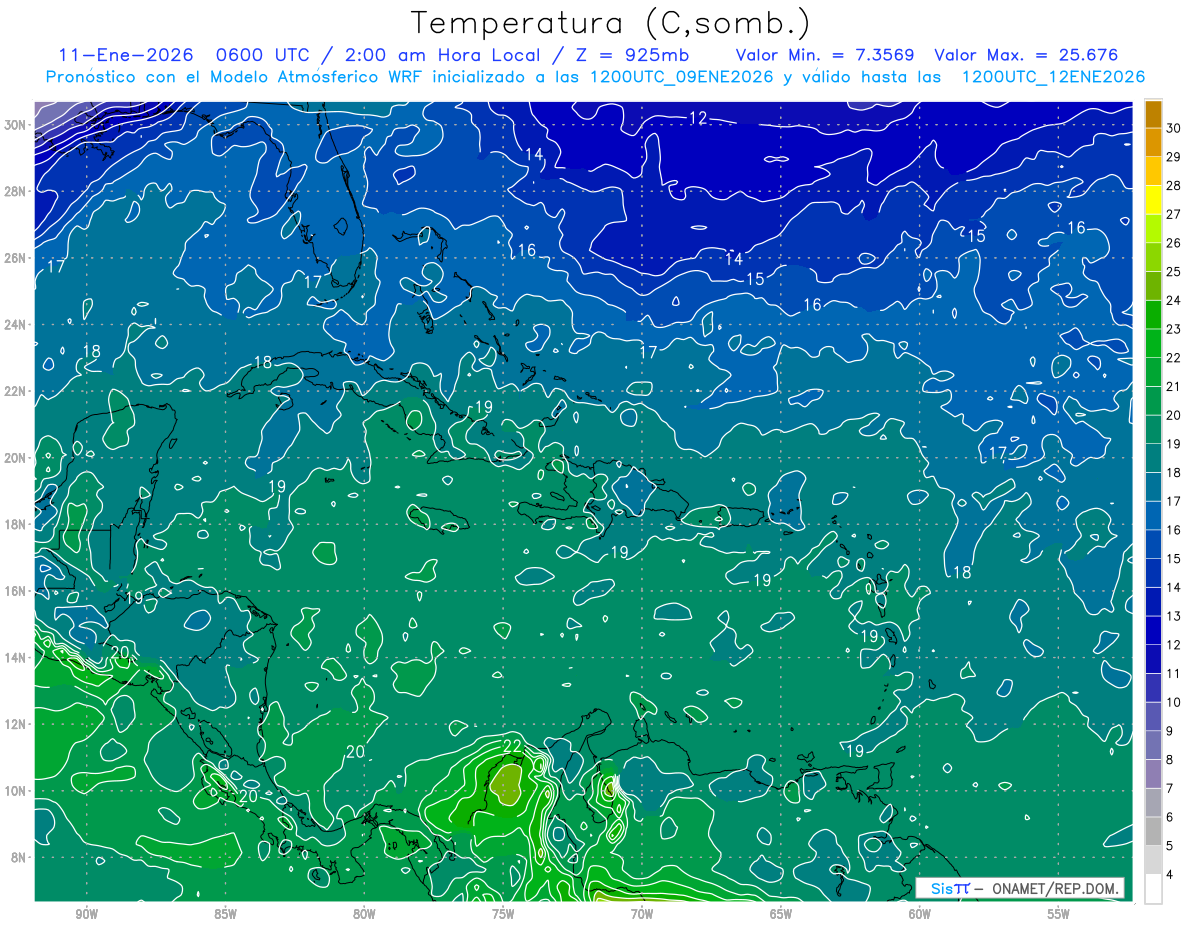Click the "14N" latitude axis label

tap(15, 658)
